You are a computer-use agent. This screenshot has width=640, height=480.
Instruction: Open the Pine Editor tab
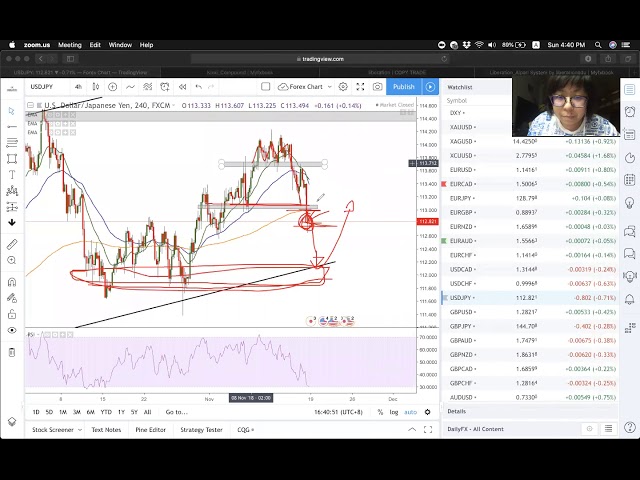tap(150, 430)
